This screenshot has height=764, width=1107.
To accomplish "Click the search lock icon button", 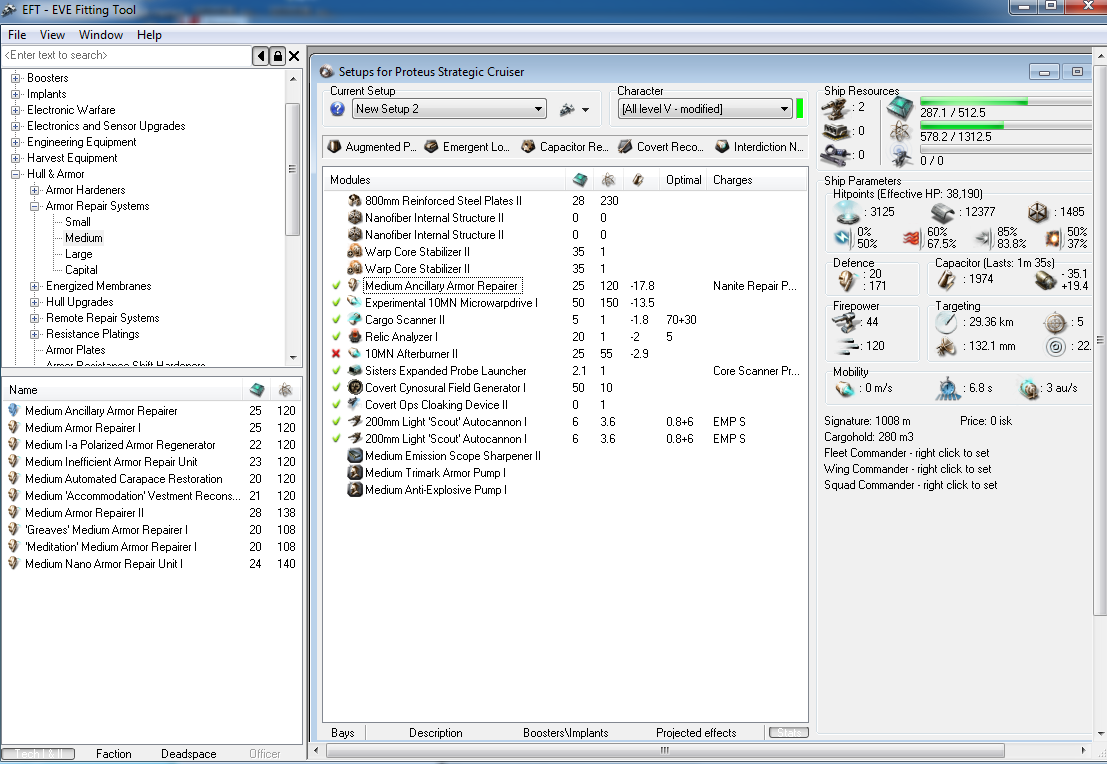I will pyautogui.click(x=277, y=56).
